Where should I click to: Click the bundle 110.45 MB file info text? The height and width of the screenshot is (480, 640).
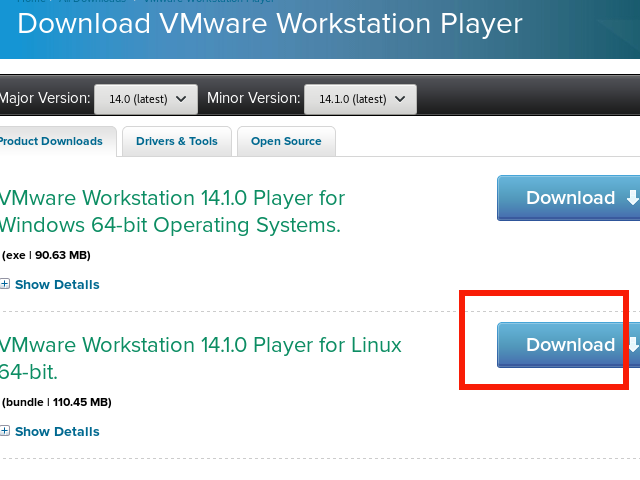57,402
